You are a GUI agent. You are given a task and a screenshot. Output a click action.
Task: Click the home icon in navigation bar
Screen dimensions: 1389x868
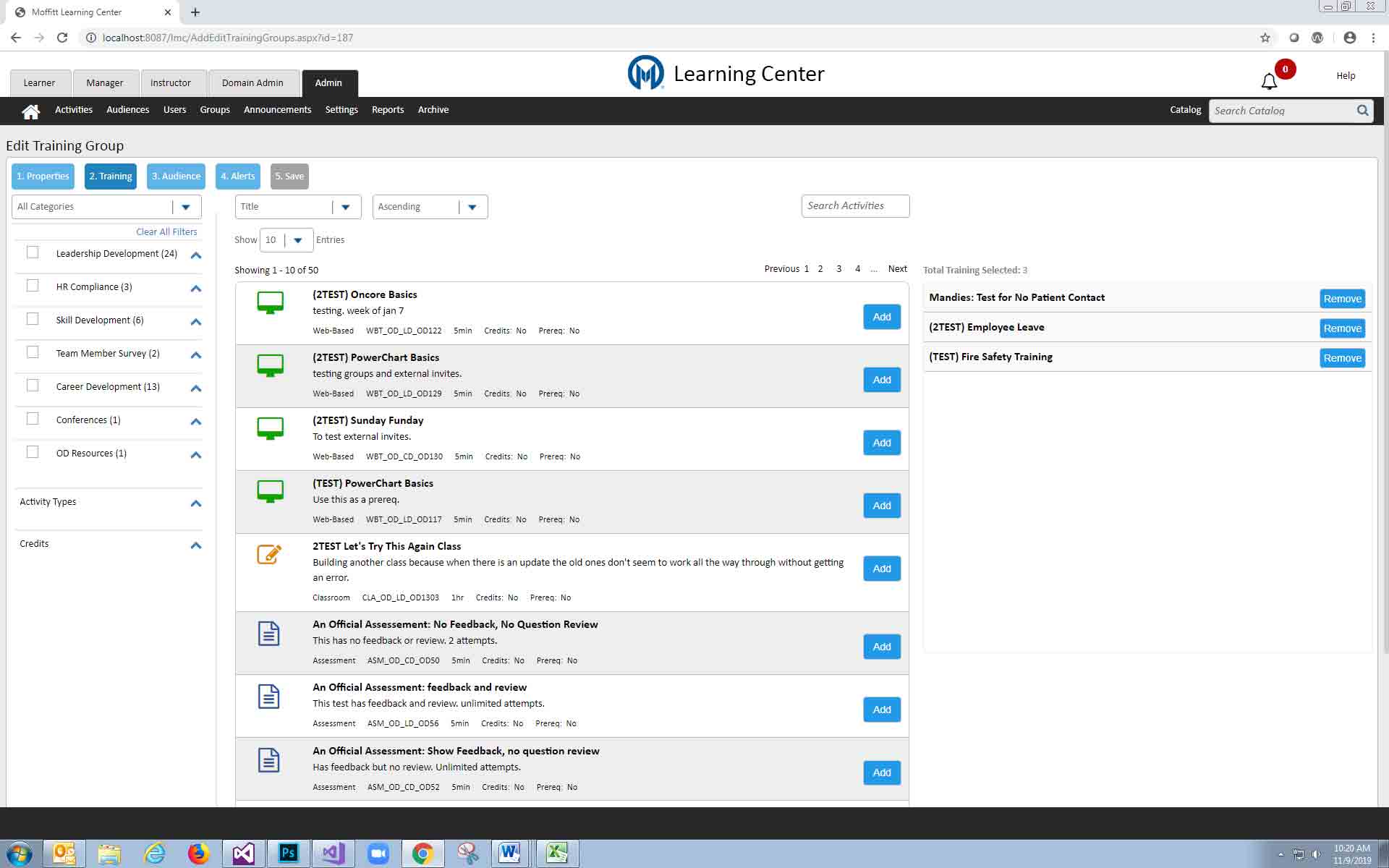click(30, 111)
